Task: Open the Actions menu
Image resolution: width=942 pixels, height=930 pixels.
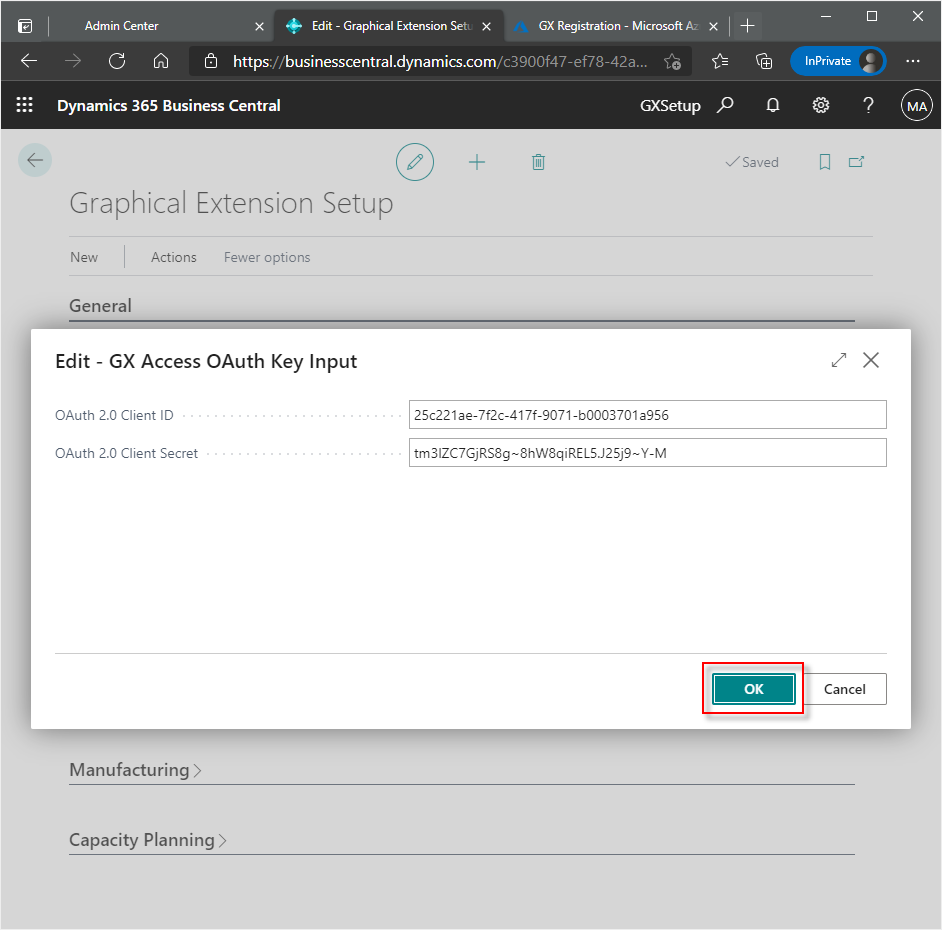Action: coord(173,257)
